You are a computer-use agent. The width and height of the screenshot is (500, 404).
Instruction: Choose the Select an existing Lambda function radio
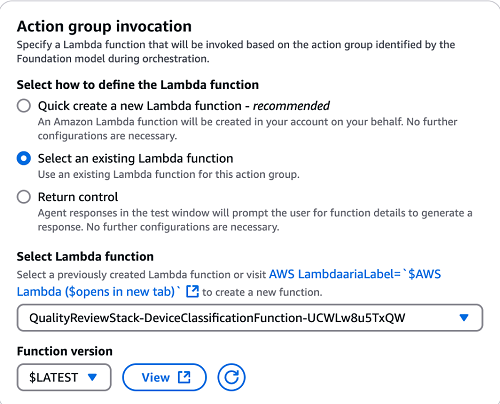click(x=24, y=158)
